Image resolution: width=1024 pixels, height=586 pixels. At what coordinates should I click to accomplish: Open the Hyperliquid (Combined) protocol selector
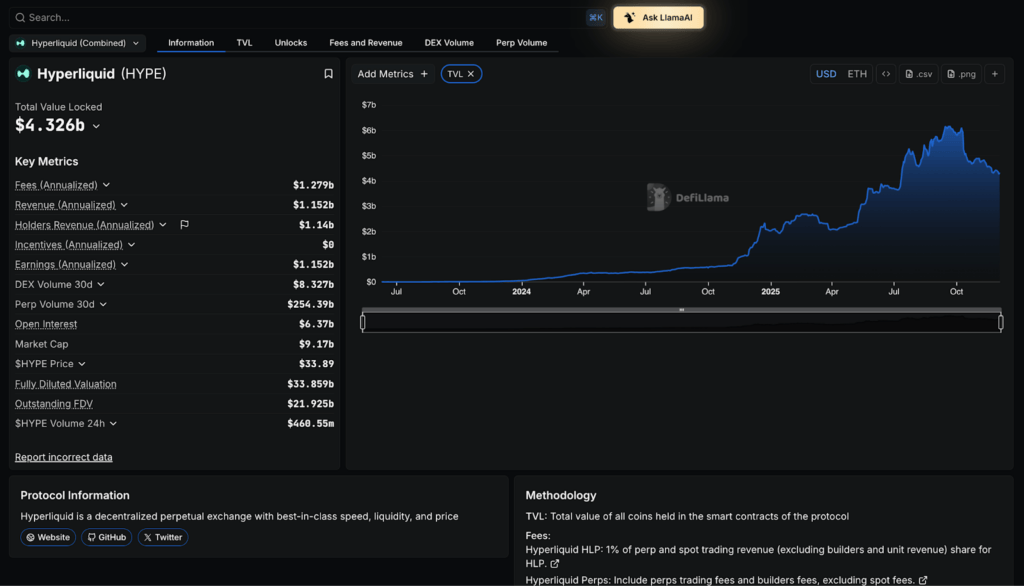click(x=77, y=43)
